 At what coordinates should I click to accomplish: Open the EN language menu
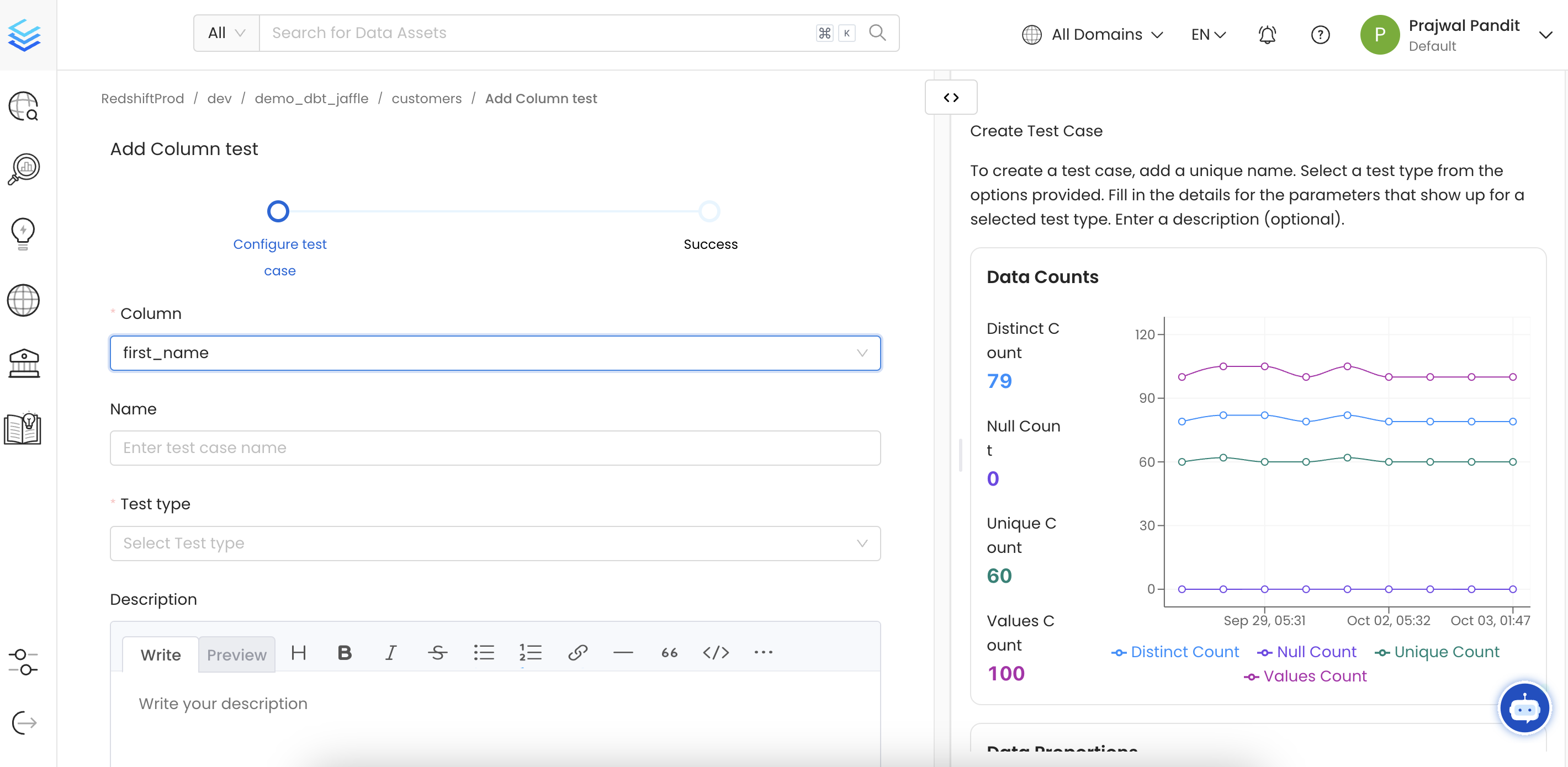(1207, 35)
